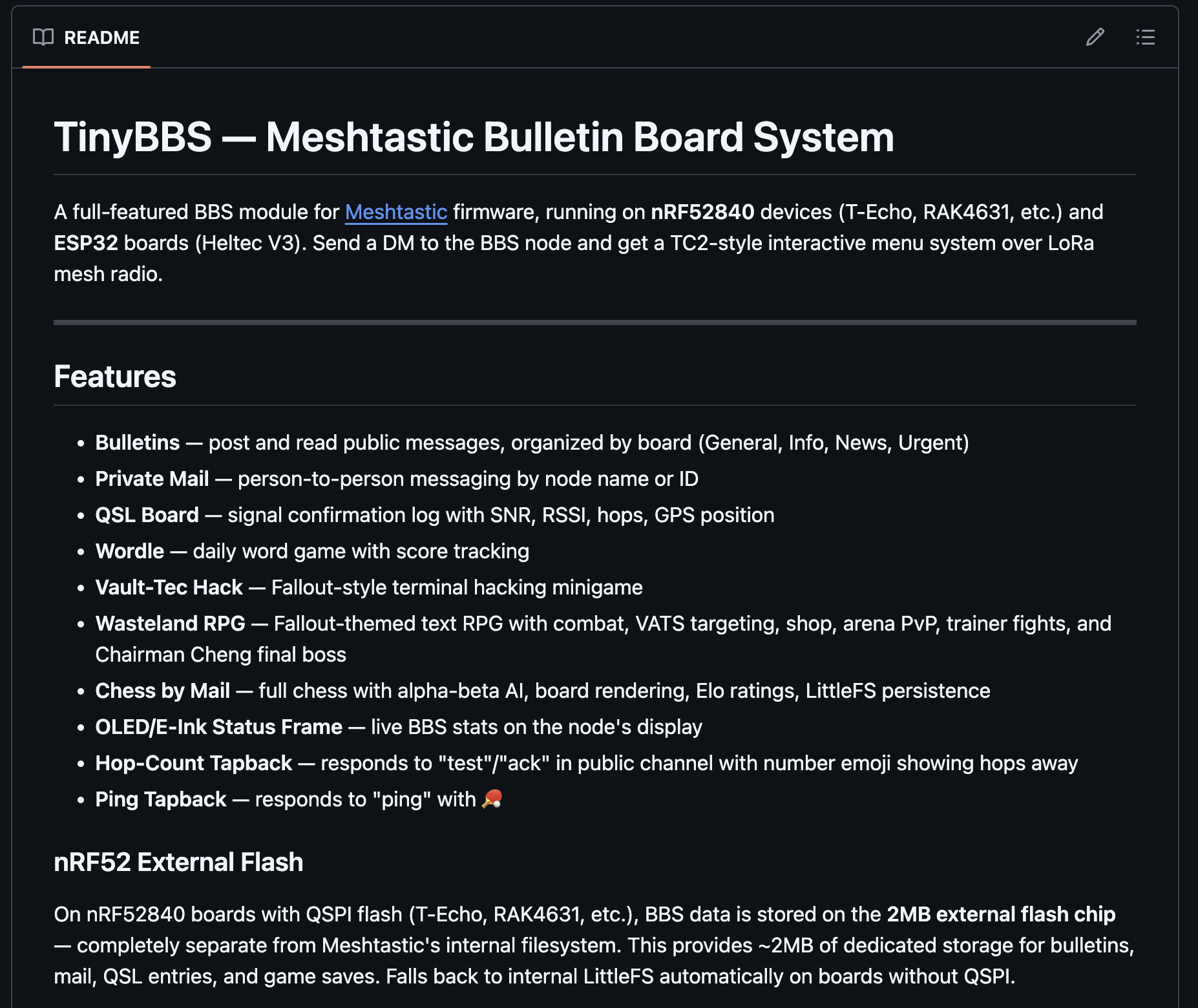The width and height of the screenshot is (1198, 1008).
Task: Click the bold Ping Tapback label
Action: click(x=160, y=799)
